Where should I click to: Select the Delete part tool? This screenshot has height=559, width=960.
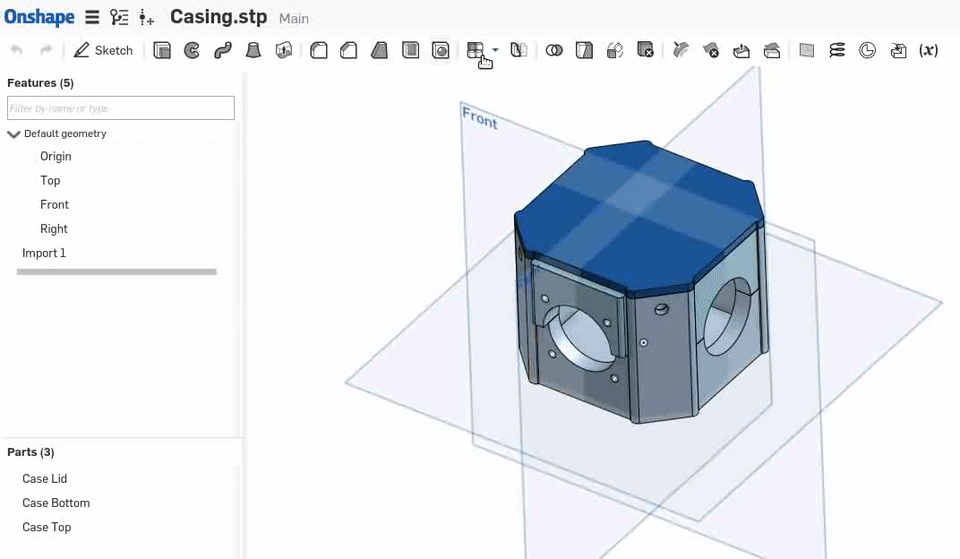pyautogui.click(x=645, y=50)
